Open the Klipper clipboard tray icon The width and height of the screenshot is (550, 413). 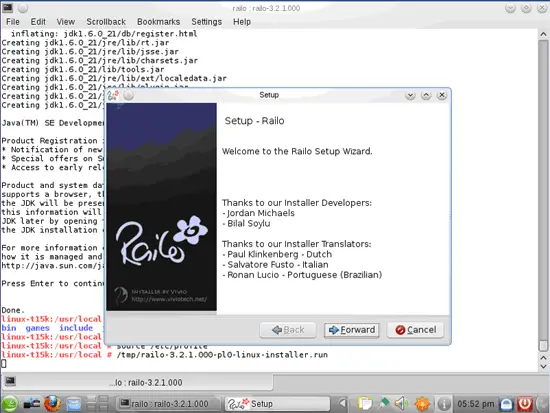[x=364, y=404]
